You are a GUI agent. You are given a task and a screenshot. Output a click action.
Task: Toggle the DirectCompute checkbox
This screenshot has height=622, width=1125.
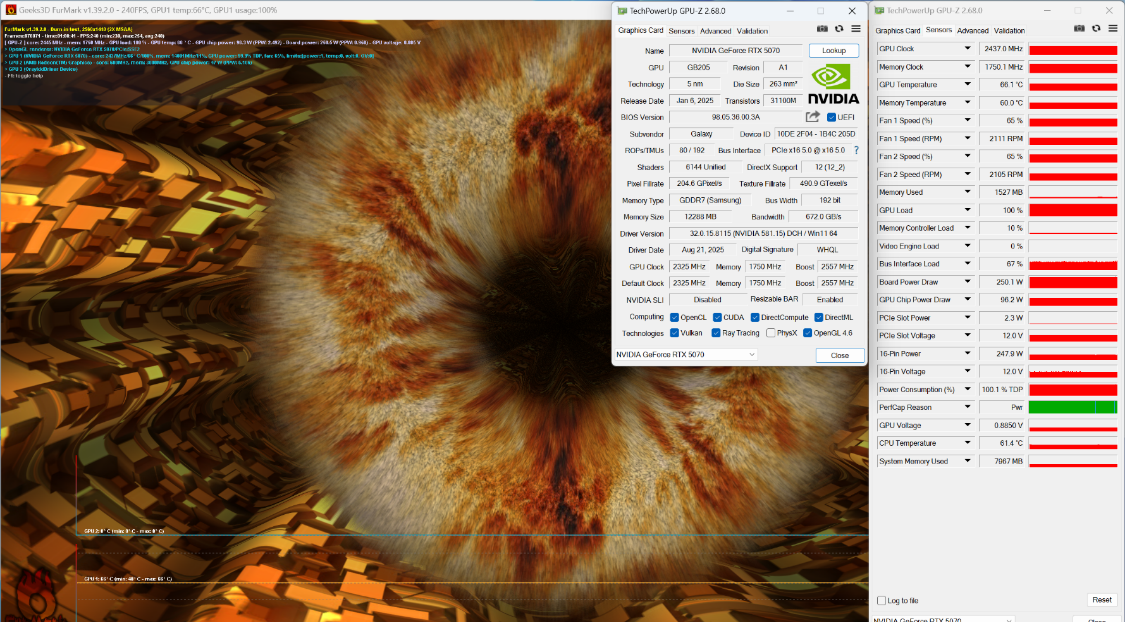[x=755, y=317]
